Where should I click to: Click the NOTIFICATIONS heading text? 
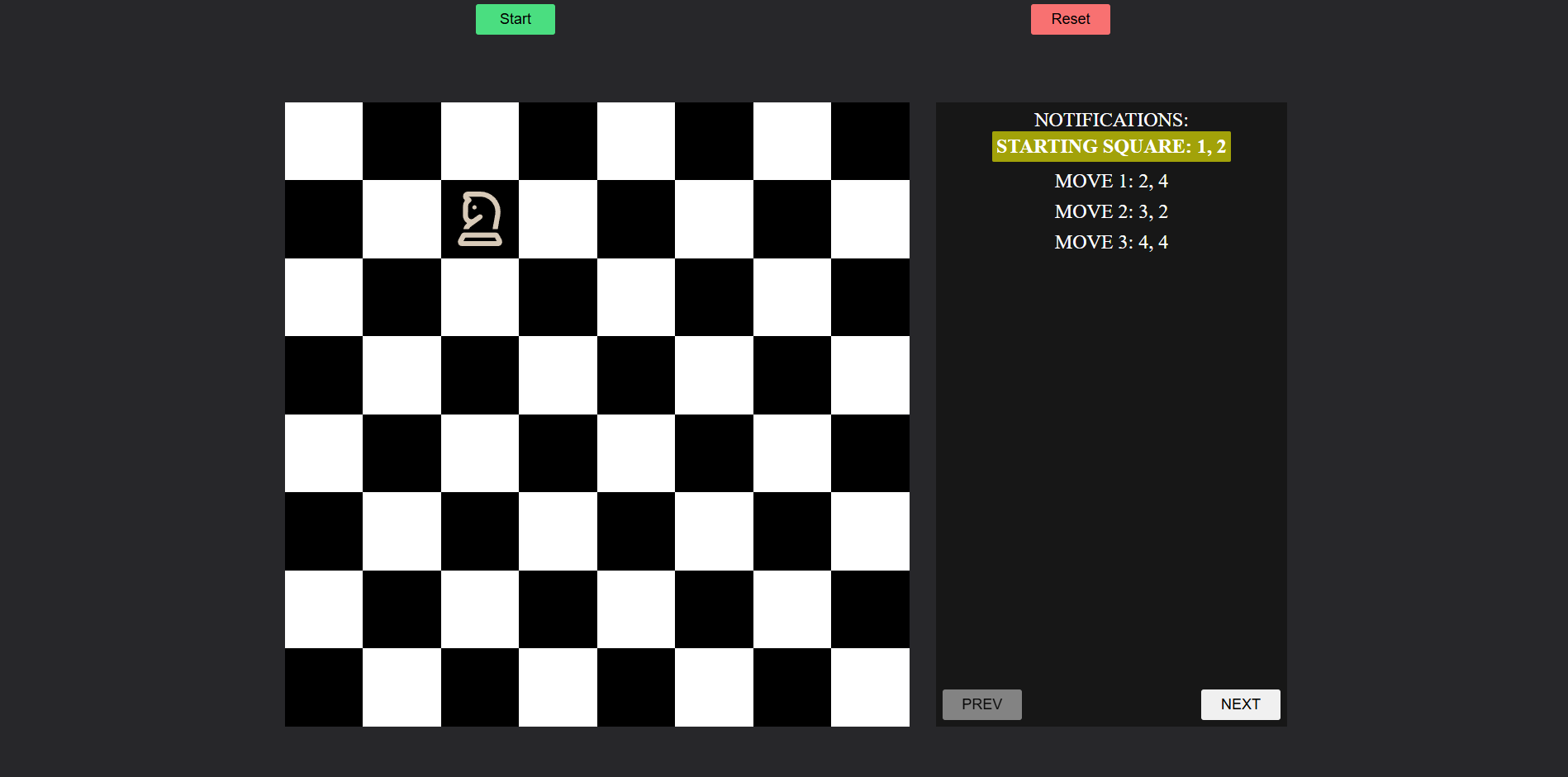click(1110, 120)
